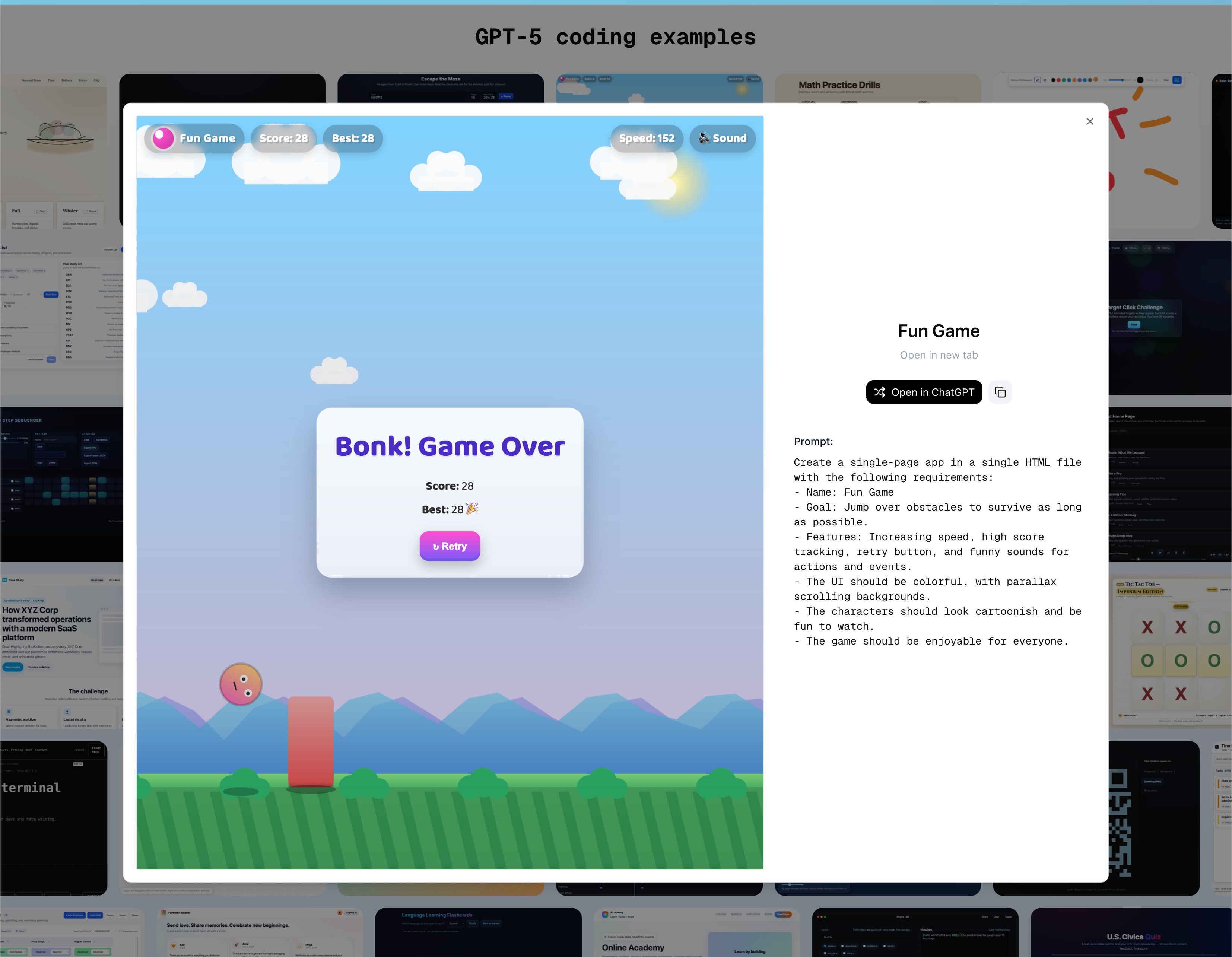Click the Retry button in game over dialog
The image size is (1232, 957).
pyautogui.click(x=450, y=546)
